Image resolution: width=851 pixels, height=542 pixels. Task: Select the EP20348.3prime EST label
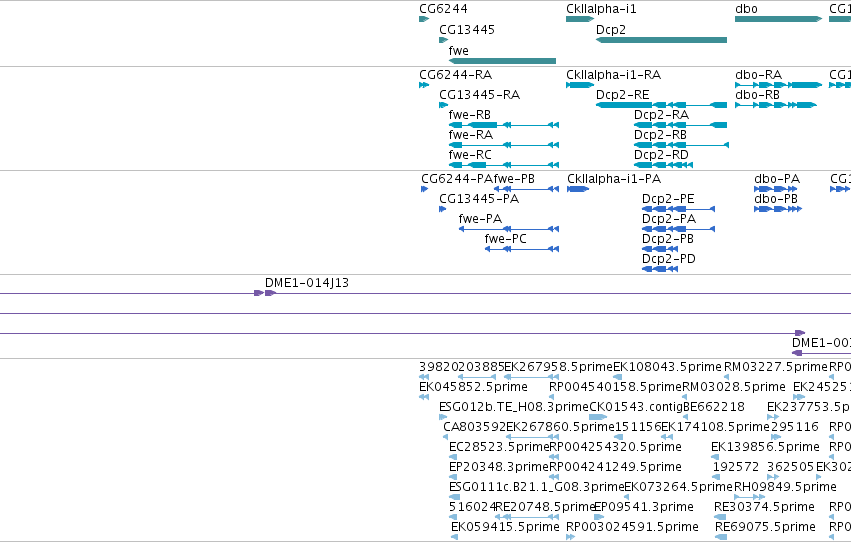point(499,467)
